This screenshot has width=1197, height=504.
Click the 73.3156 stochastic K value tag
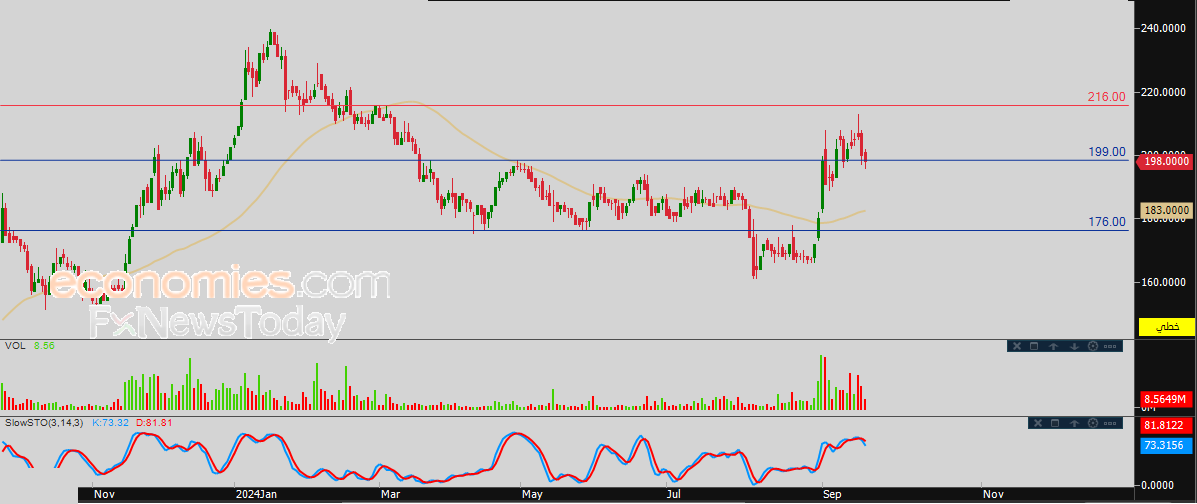coord(1167,445)
